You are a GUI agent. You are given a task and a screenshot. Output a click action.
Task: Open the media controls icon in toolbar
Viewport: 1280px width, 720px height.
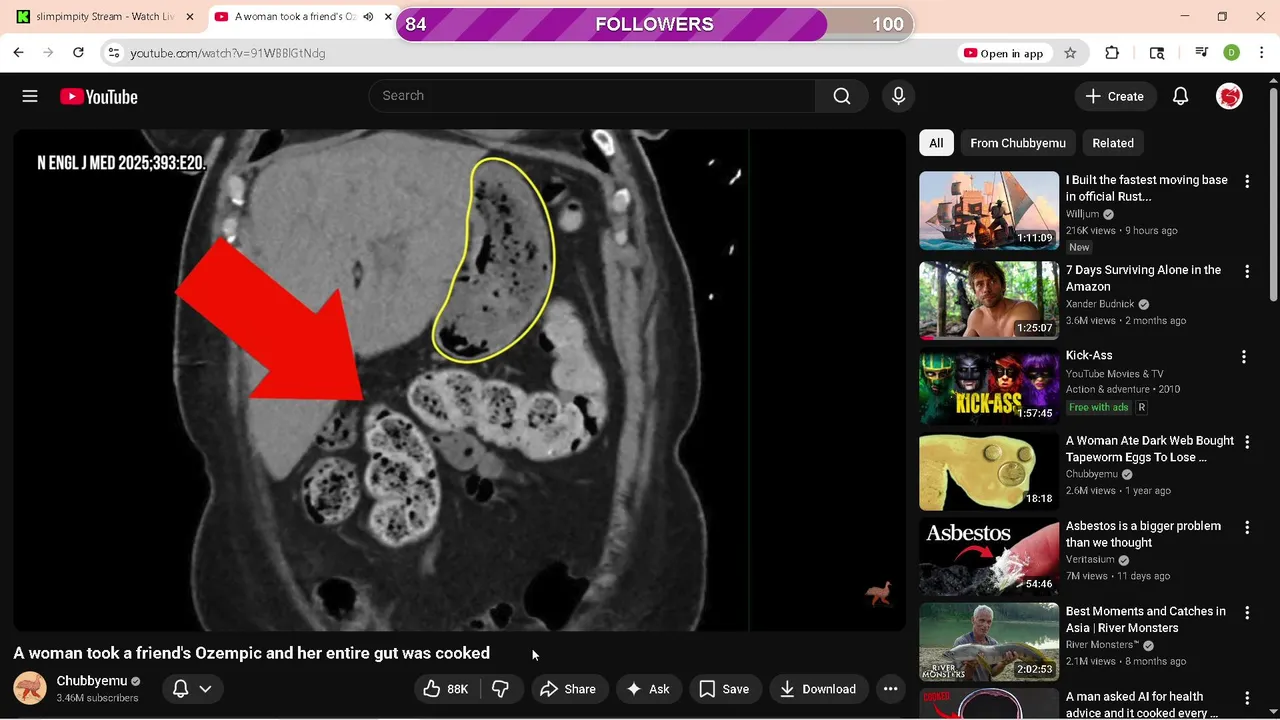coord(1202,53)
